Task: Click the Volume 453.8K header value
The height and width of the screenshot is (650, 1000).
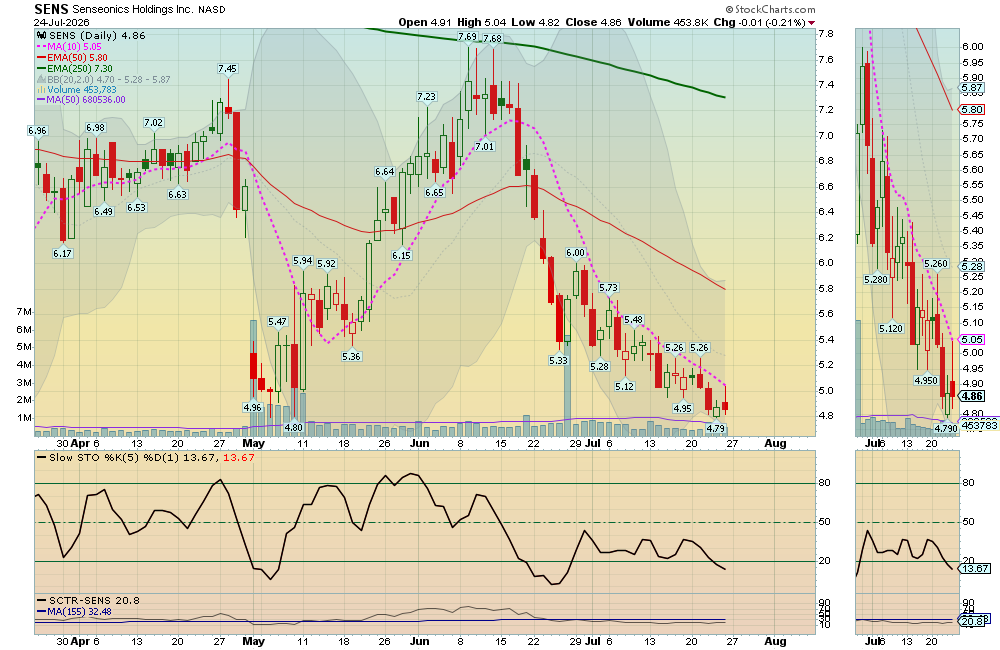Action: [x=668, y=22]
